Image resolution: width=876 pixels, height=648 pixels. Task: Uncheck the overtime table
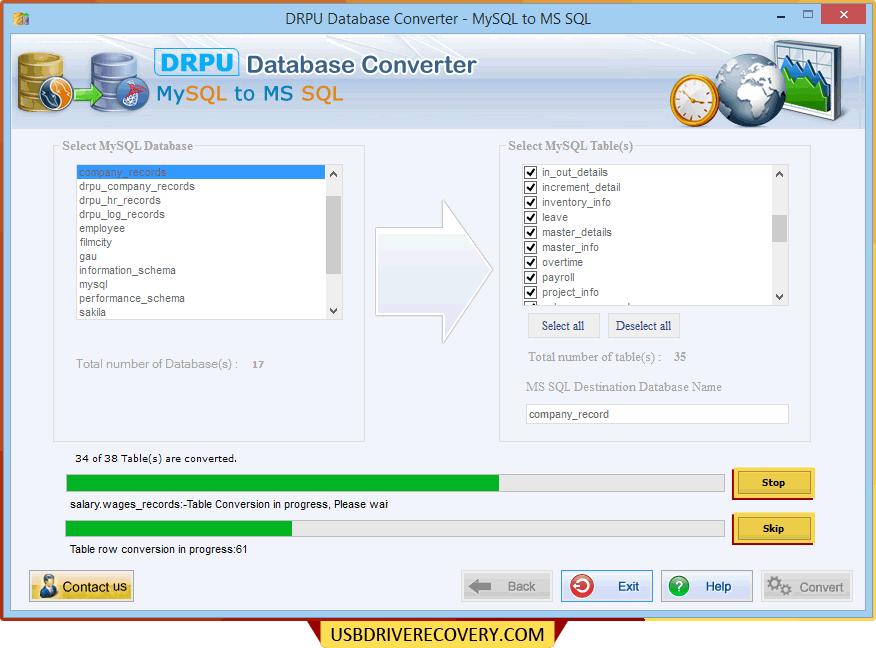[530, 262]
